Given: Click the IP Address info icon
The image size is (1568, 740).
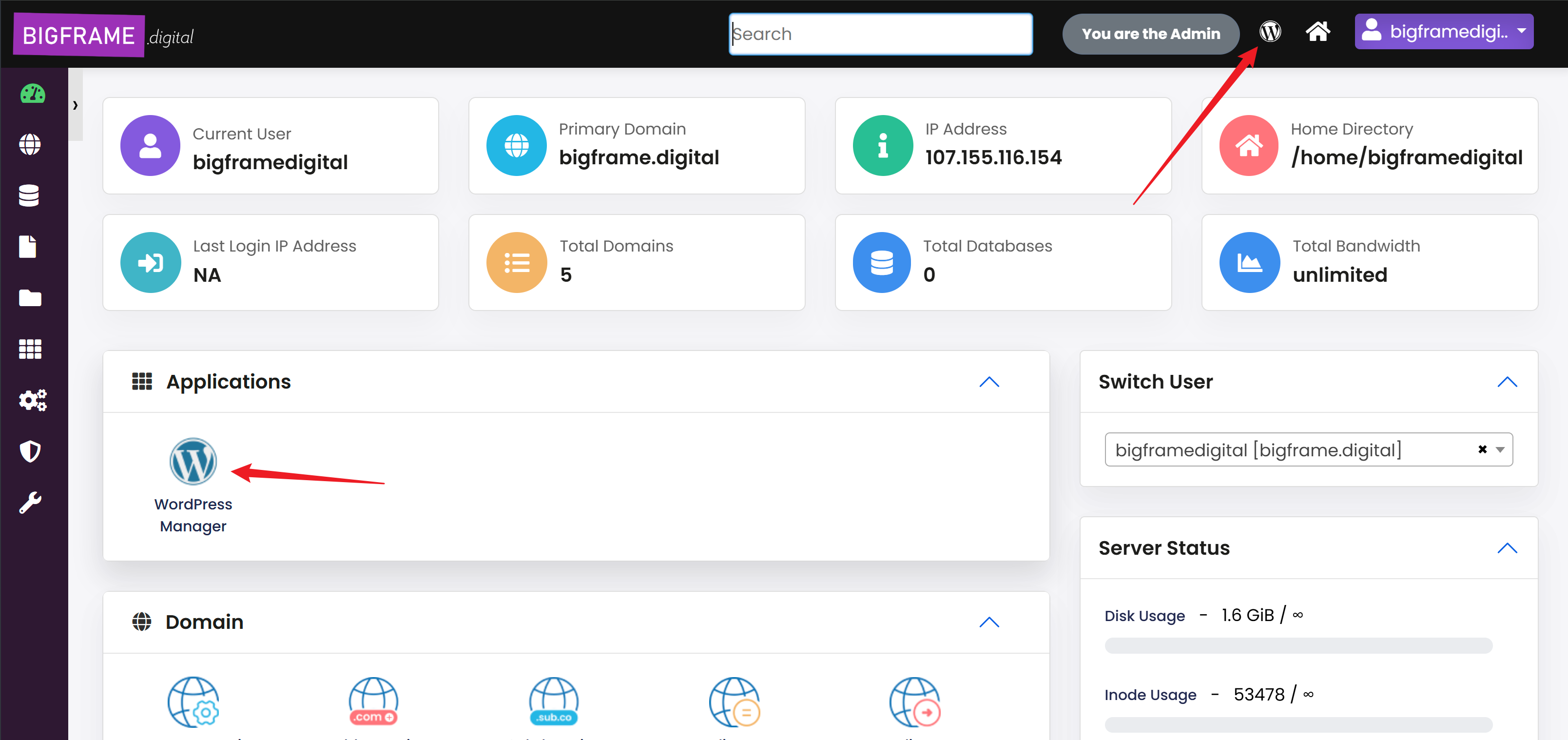Looking at the screenshot, I should click(x=883, y=145).
